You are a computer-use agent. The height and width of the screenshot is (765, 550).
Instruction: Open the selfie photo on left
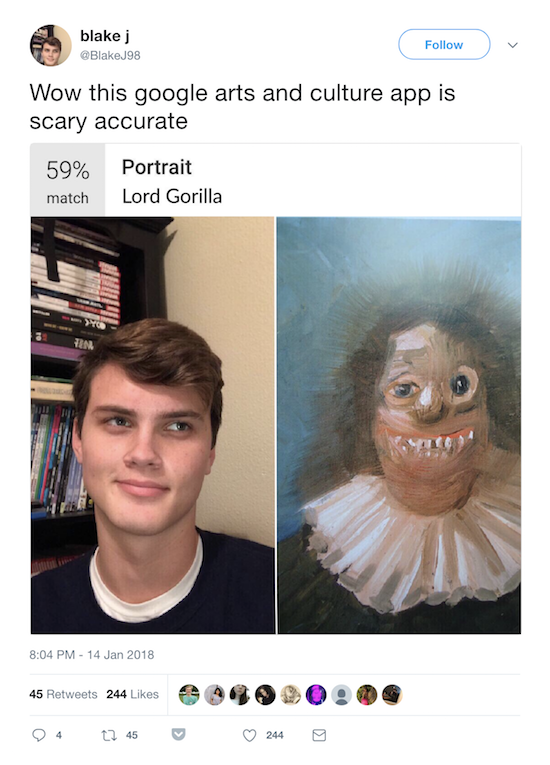[x=153, y=425]
